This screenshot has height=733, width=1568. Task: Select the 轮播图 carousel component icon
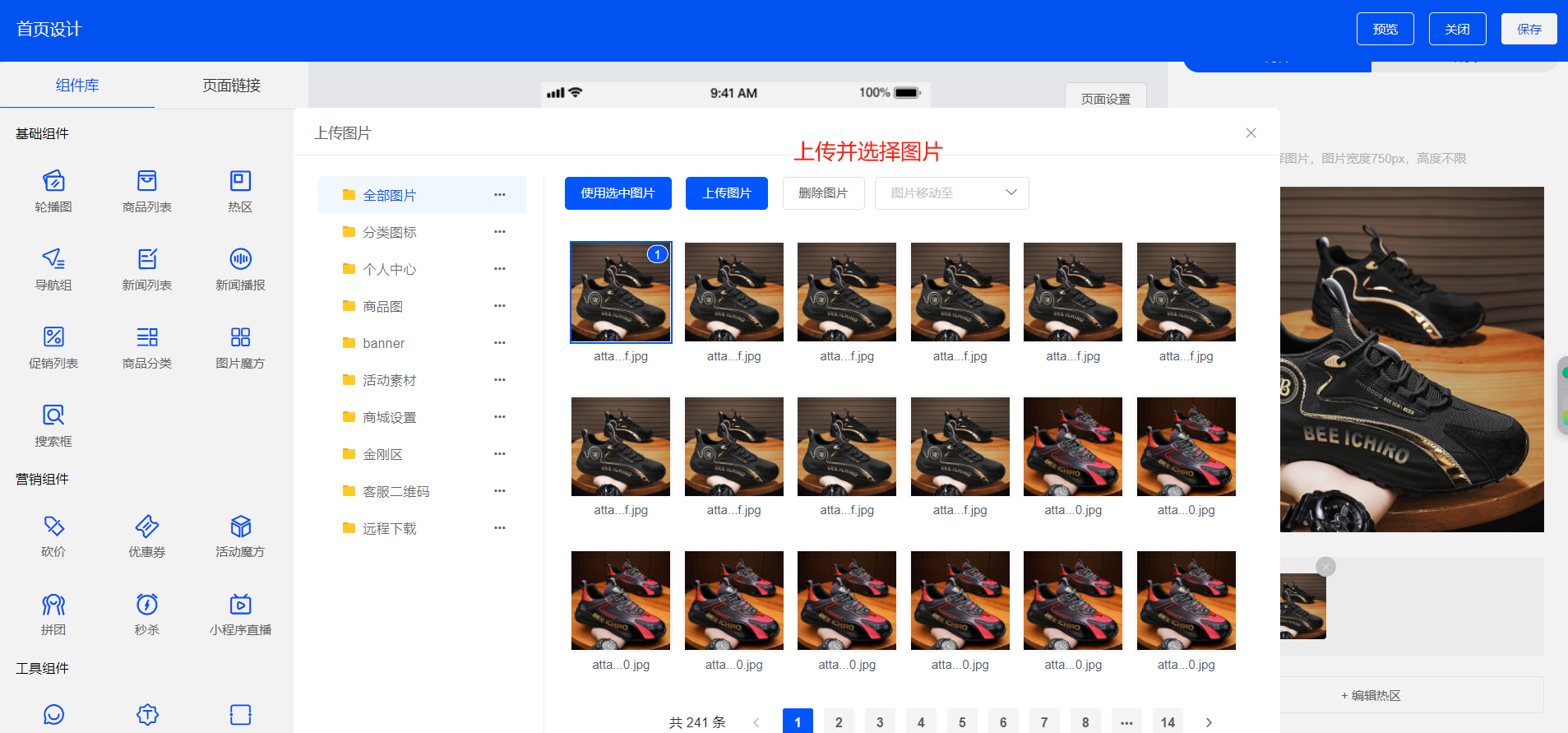(53, 180)
